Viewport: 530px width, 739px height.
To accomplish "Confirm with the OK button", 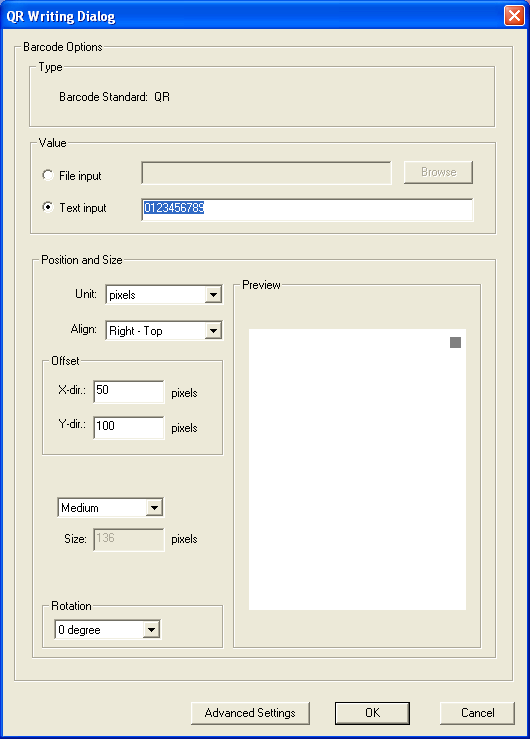I will point(372,713).
